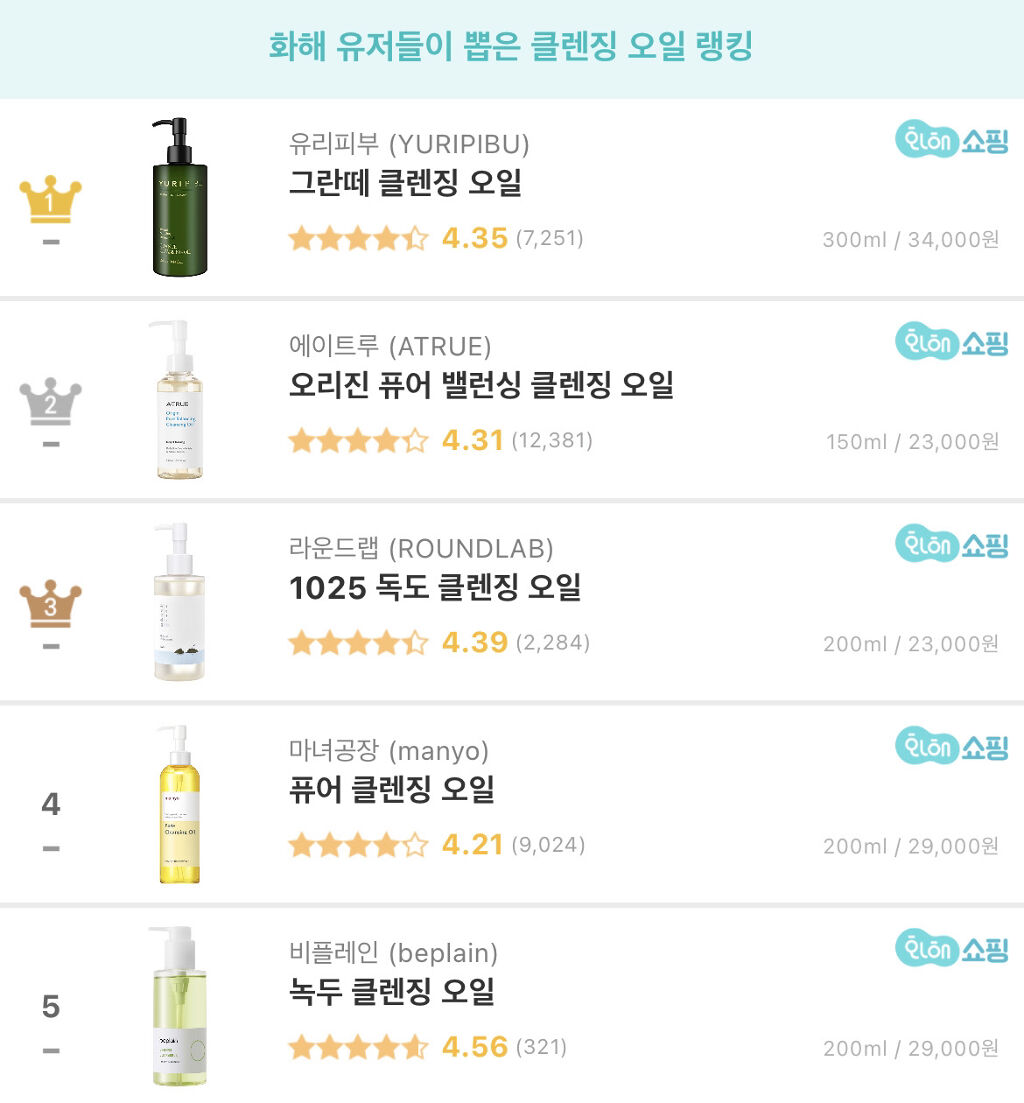The width and height of the screenshot is (1024, 1103).
Task: Open the ATRUE cleansing oil bottle image
Action: (179, 400)
